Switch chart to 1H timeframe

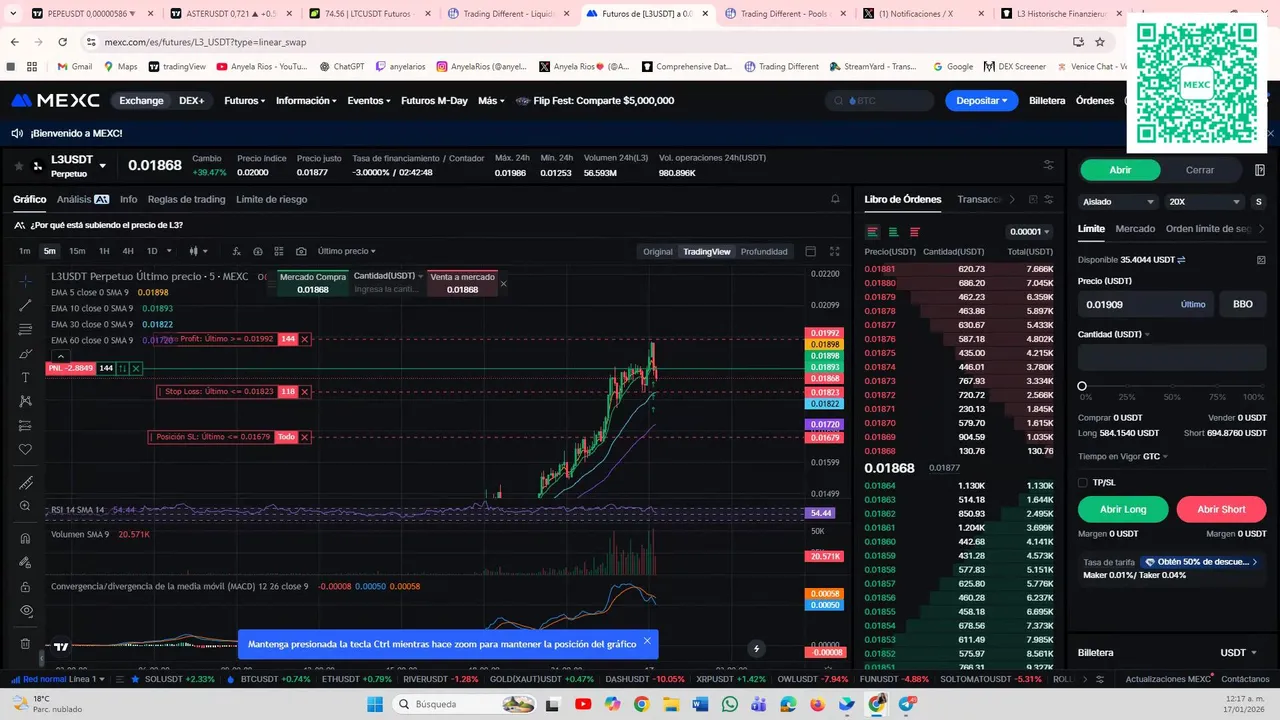pos(104,251)
